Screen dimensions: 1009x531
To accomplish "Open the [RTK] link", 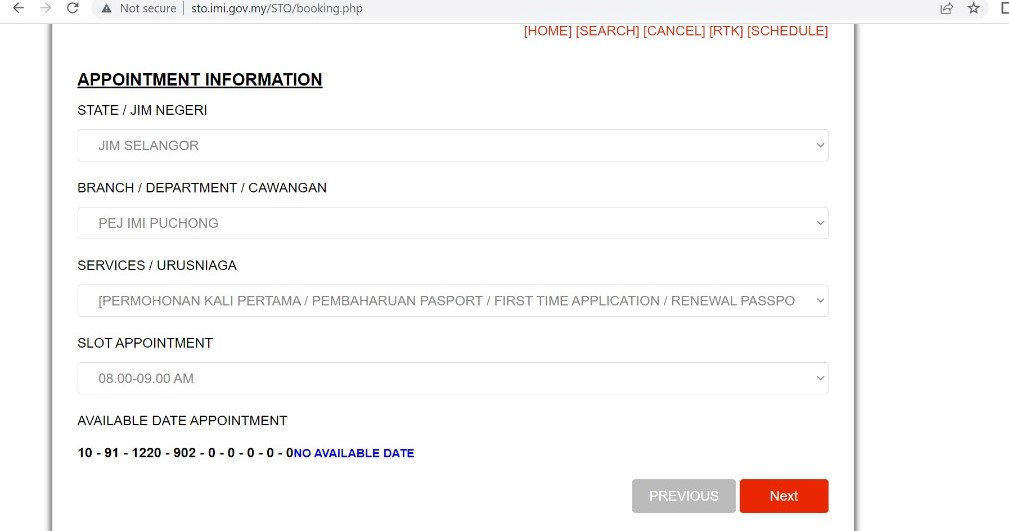I will tap(726, 31).
